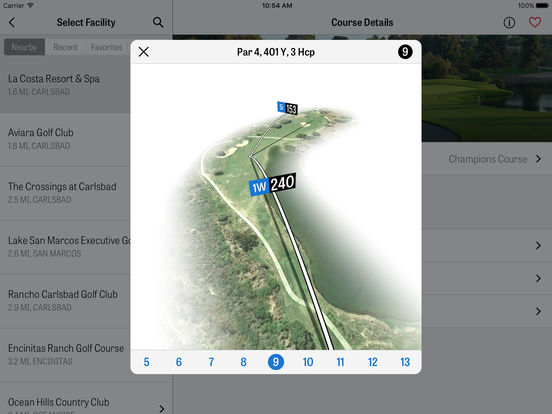Close the hole map popup
Screen dimensions: 552x414
coord(144,52)
